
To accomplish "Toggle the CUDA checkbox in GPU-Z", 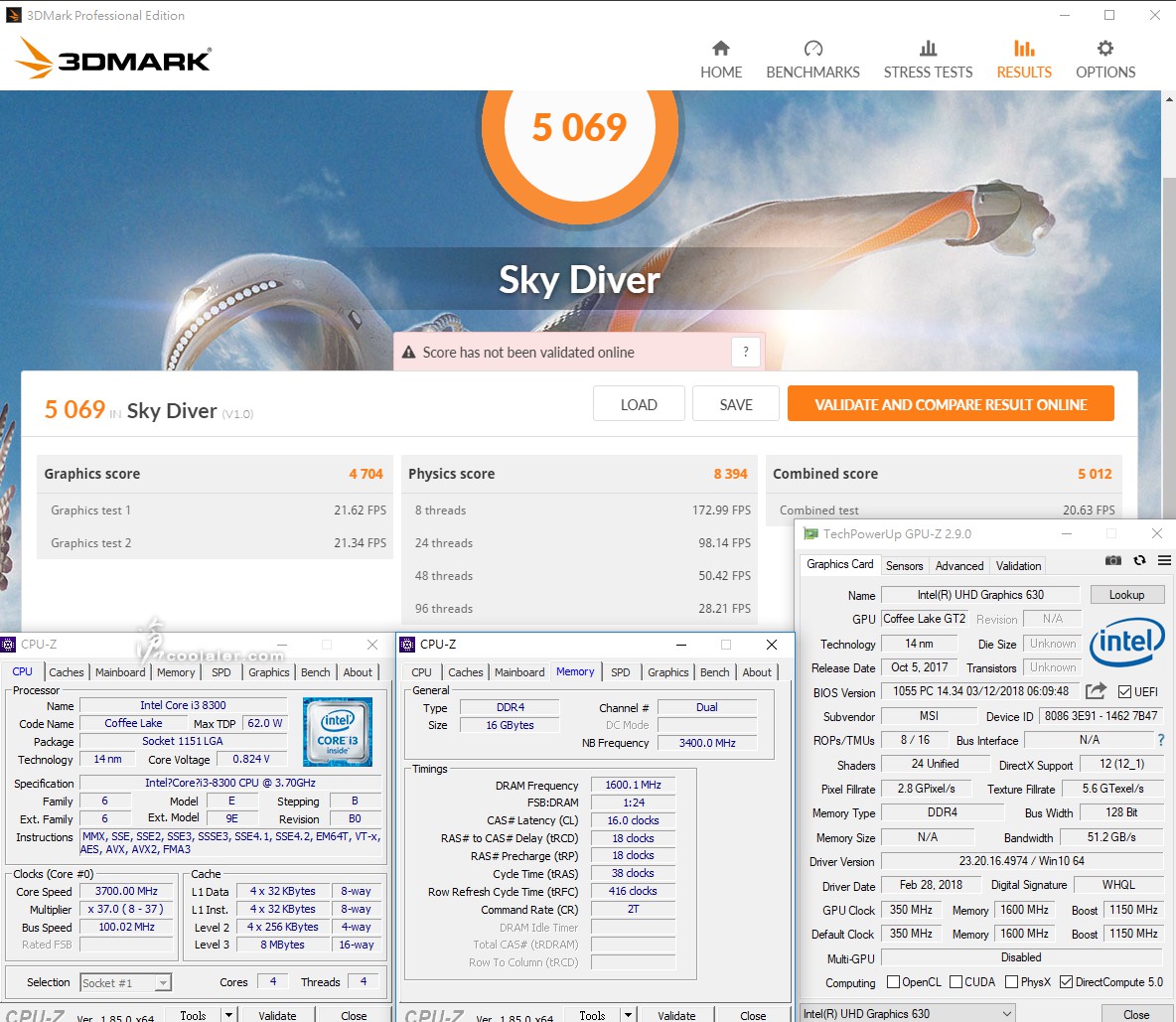I will (x=955, y=982).
